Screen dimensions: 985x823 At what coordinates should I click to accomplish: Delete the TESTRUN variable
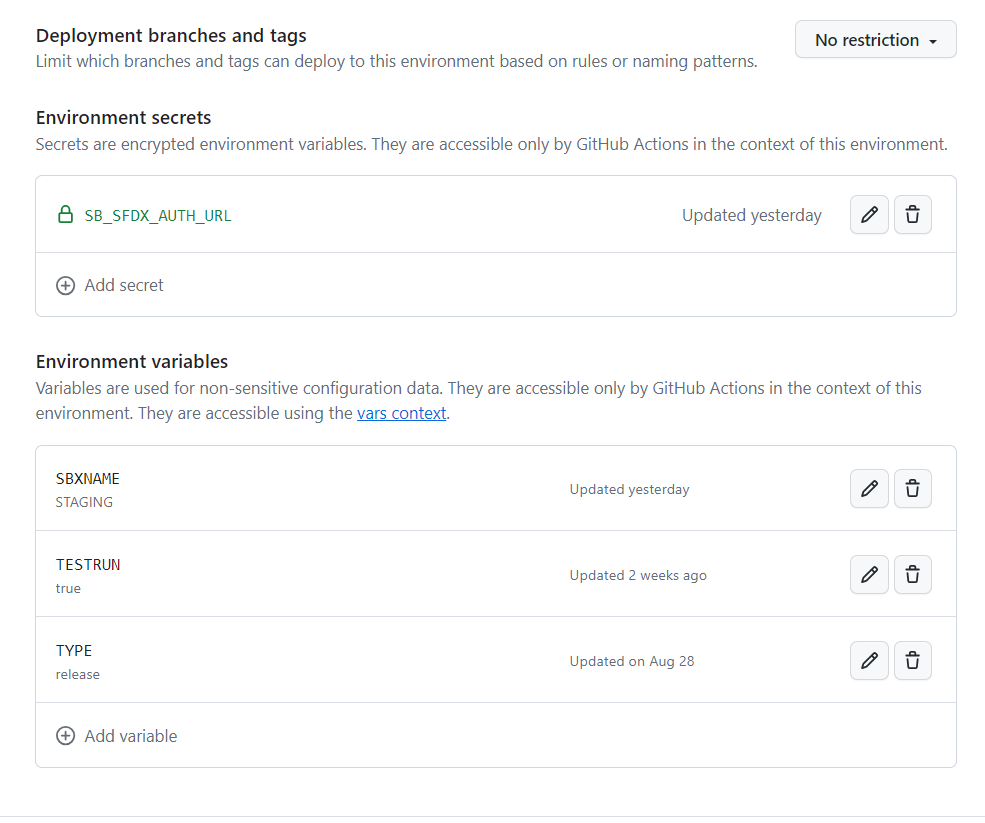912,575
